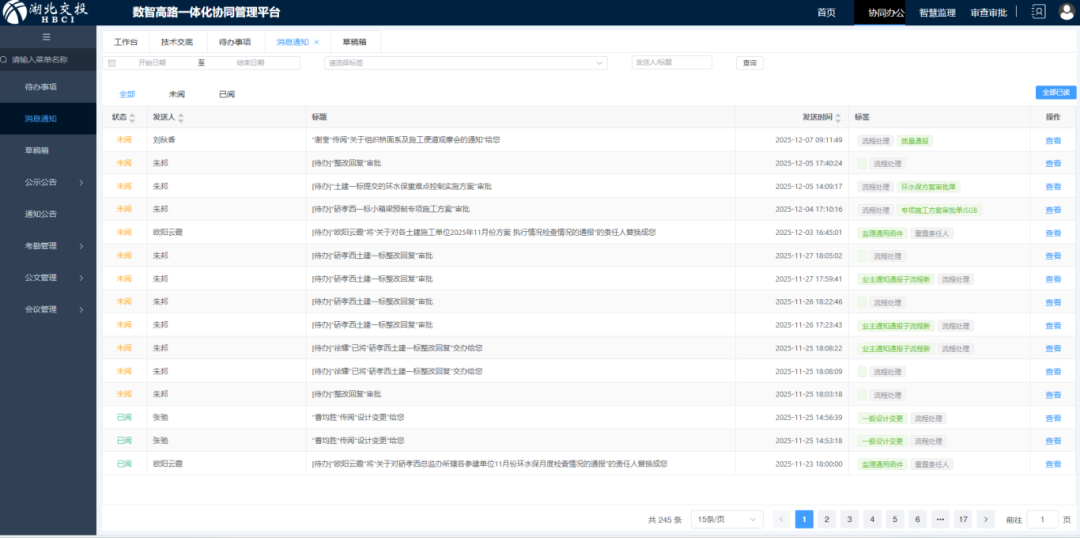The width and height of the screenshot is (1080, 538).
Task: Sort by 发送时间 using sort arrows
Action: pos(840,117)
